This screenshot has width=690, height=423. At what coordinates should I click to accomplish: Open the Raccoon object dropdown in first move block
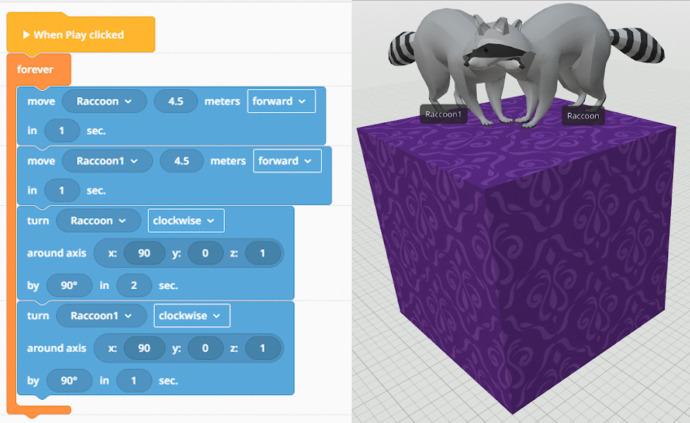[104, 101]
